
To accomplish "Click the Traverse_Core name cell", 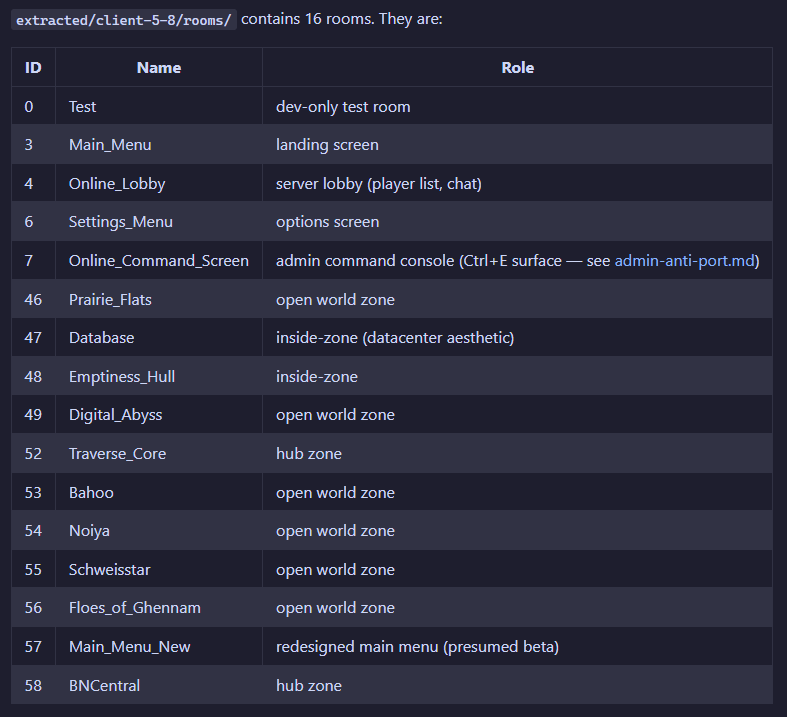I will 159,454.
